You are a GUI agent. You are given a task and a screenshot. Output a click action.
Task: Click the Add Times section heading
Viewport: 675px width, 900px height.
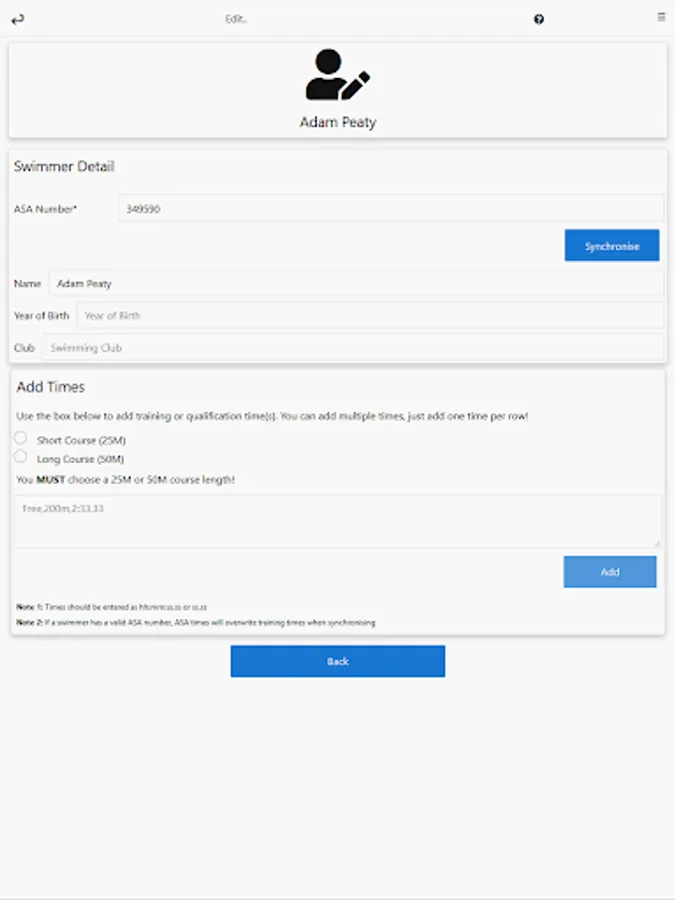pos(51,387)
